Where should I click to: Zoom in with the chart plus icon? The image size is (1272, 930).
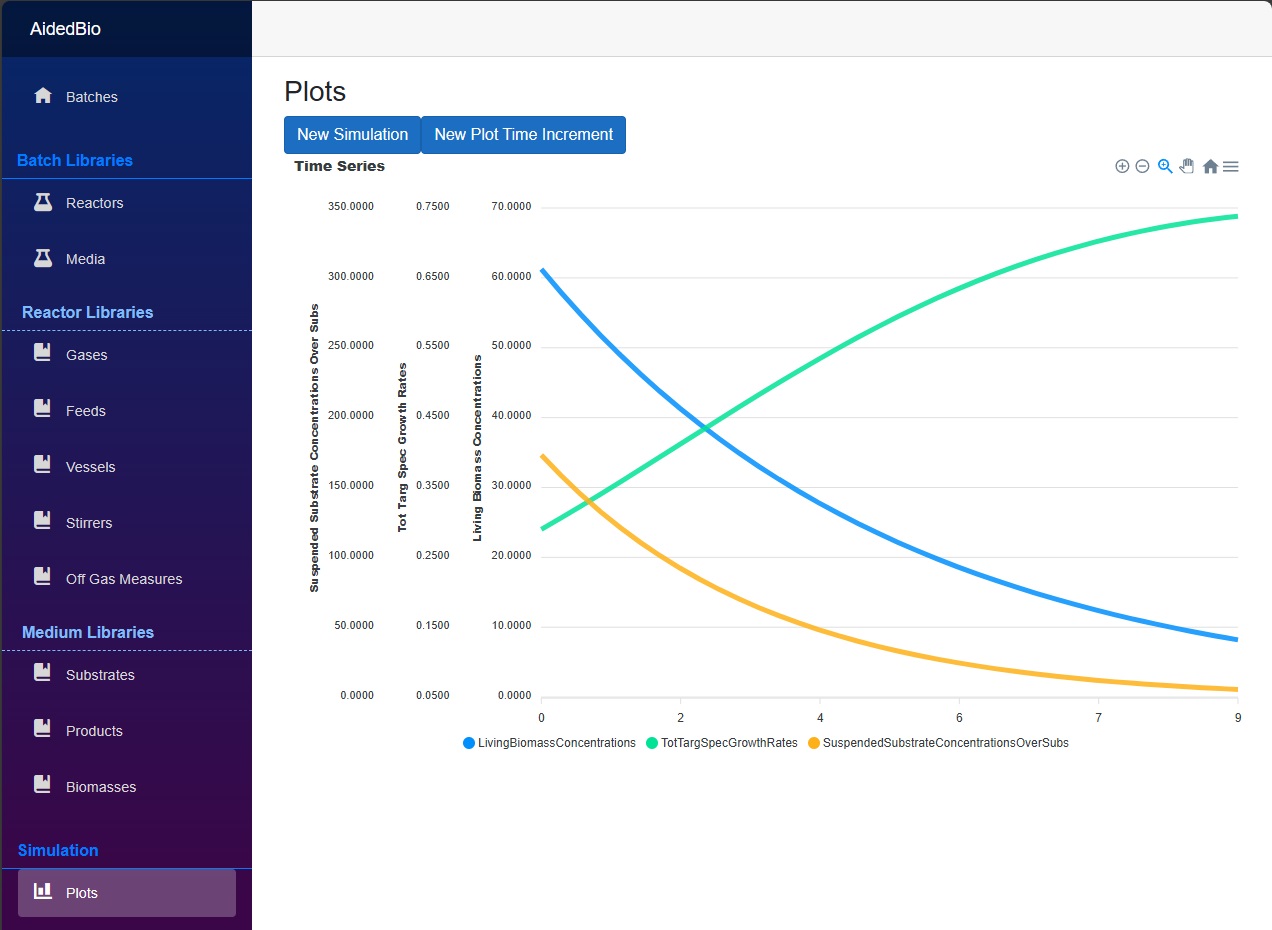click(1122, 166)
